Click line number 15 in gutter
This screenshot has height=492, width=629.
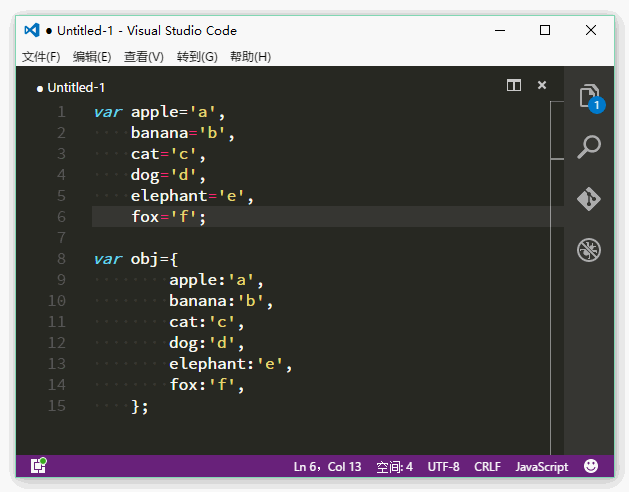pos(57,406)
